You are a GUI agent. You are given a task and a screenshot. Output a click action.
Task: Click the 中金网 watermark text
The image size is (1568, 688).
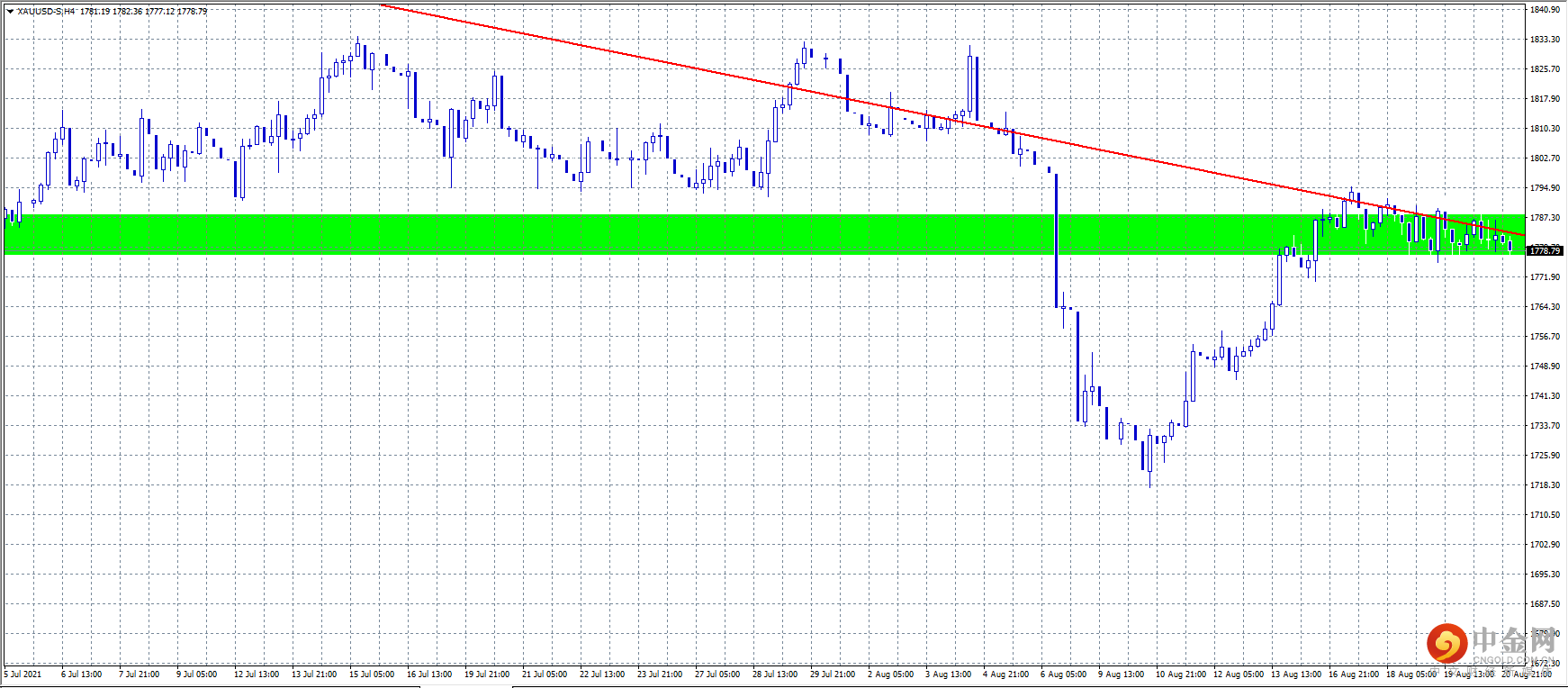tap(1514, 640)
